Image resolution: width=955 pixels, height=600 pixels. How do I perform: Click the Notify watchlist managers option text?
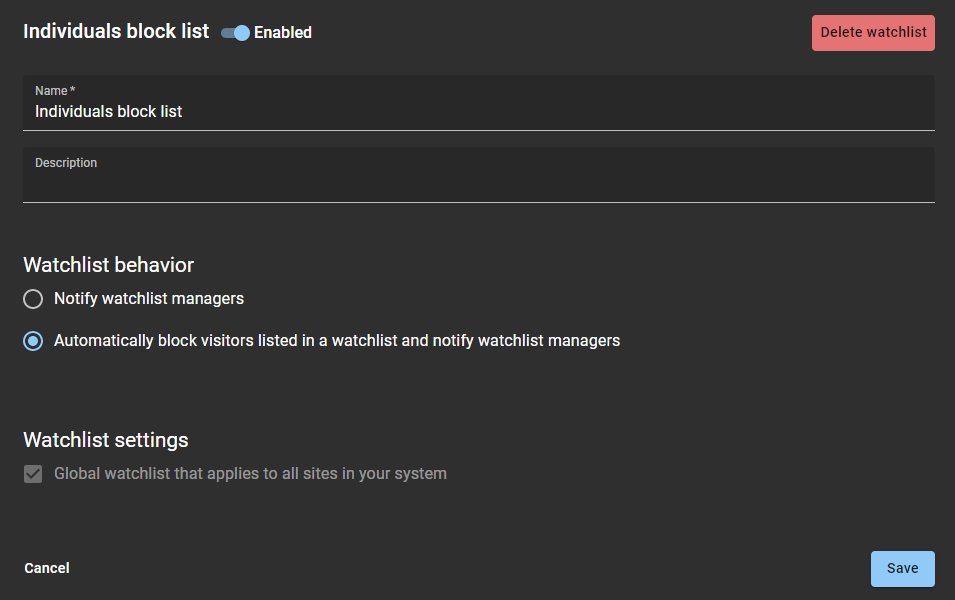[x=149, y=298]
